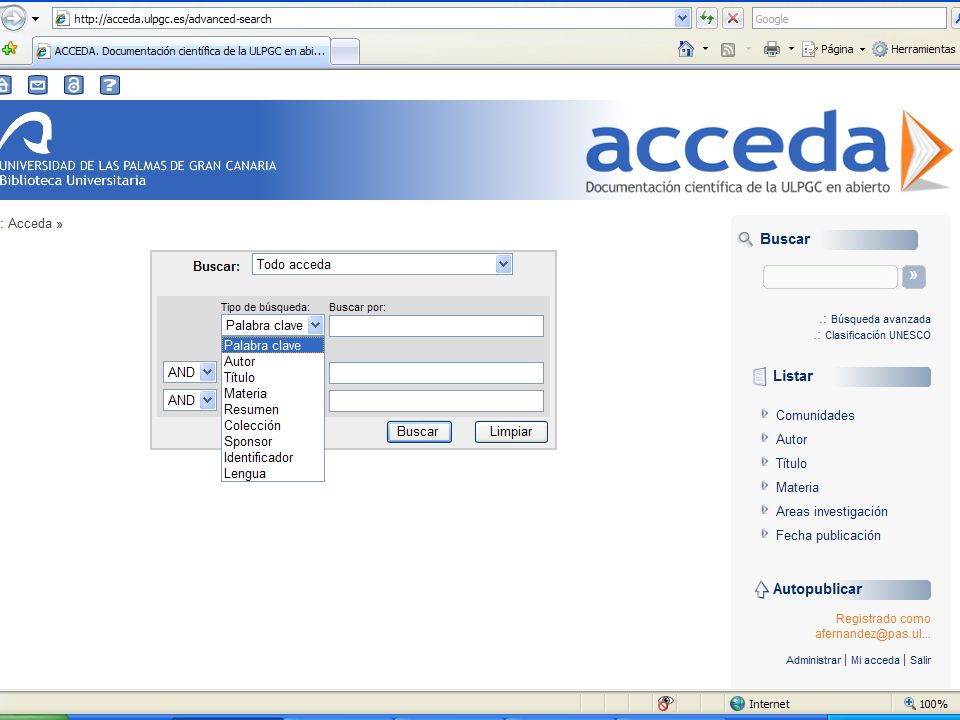Click the open access padlock icon
The image size is (960, 720).
coord(73,84)
